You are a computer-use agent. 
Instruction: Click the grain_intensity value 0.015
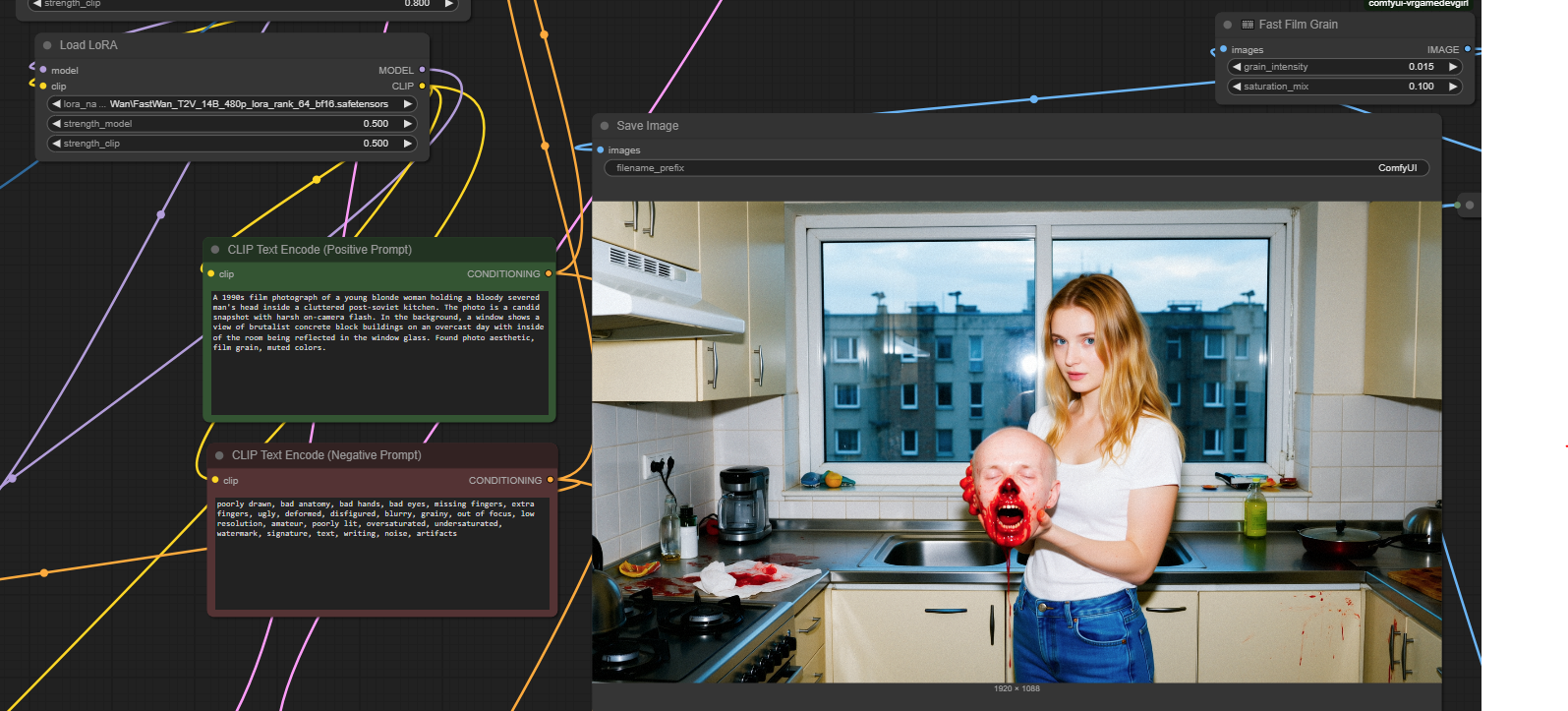click(x=1422, y=67)
